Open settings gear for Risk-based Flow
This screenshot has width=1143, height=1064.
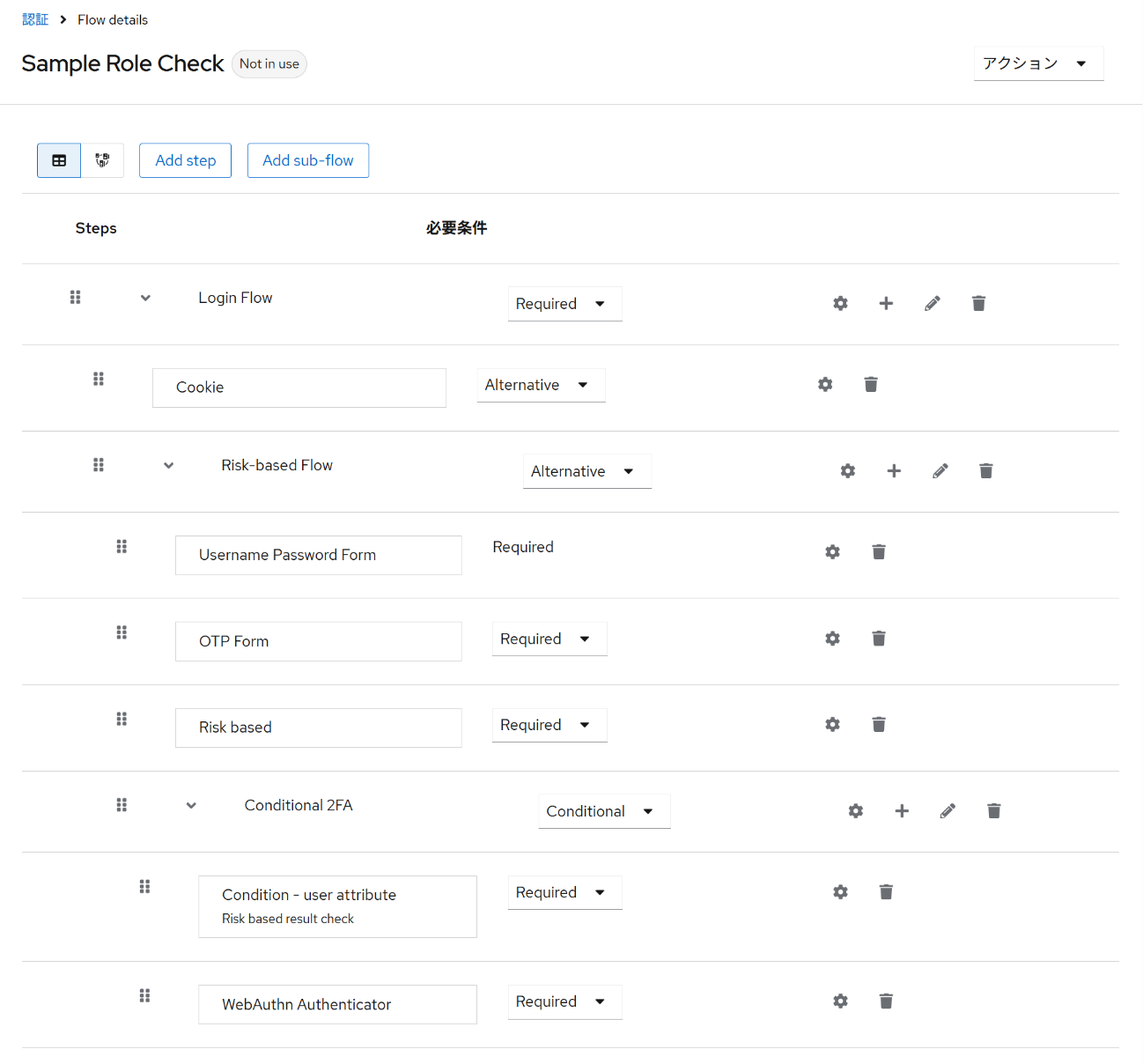point(848,470)
